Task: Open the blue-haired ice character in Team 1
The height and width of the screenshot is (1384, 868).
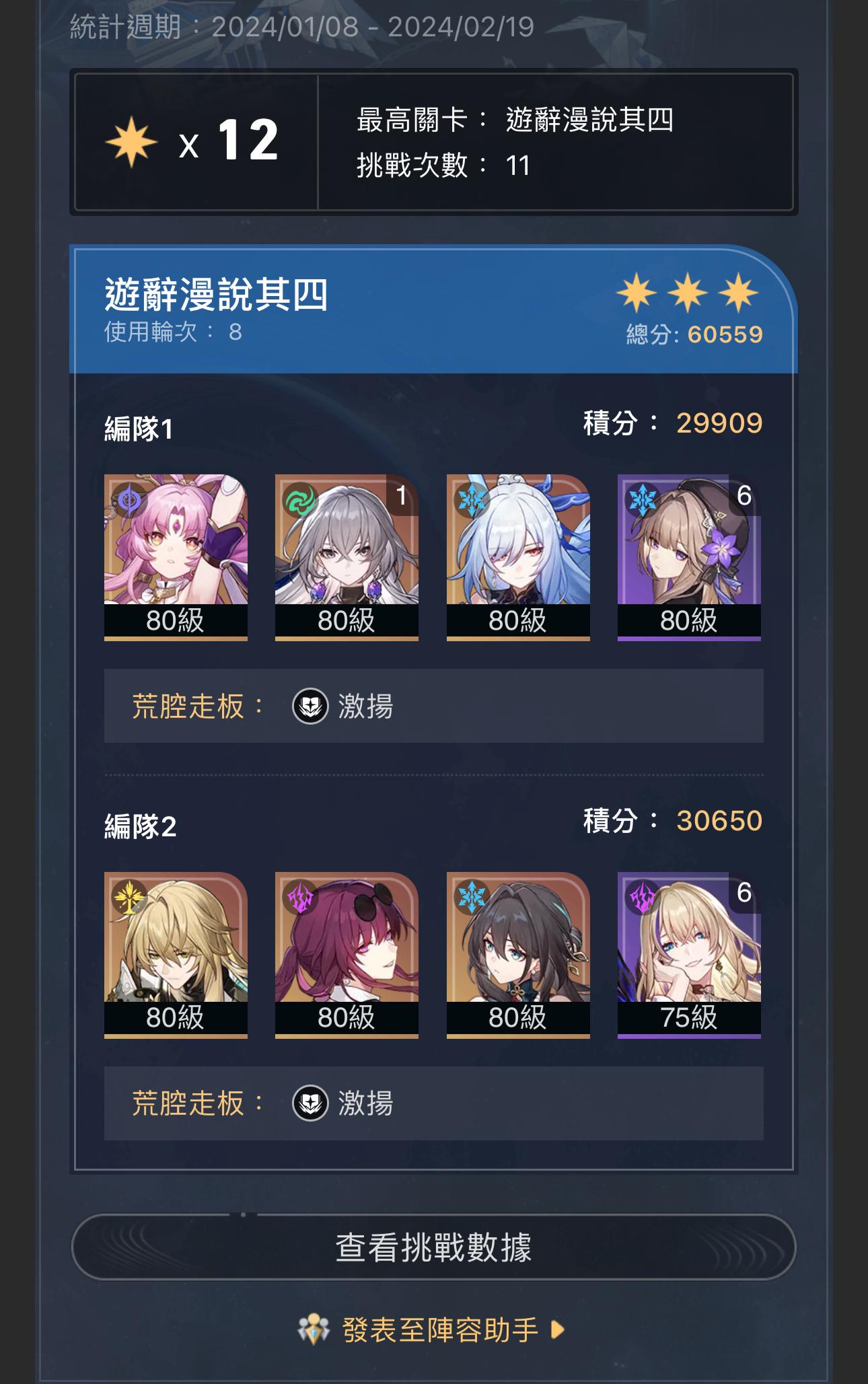Action: 518,557
